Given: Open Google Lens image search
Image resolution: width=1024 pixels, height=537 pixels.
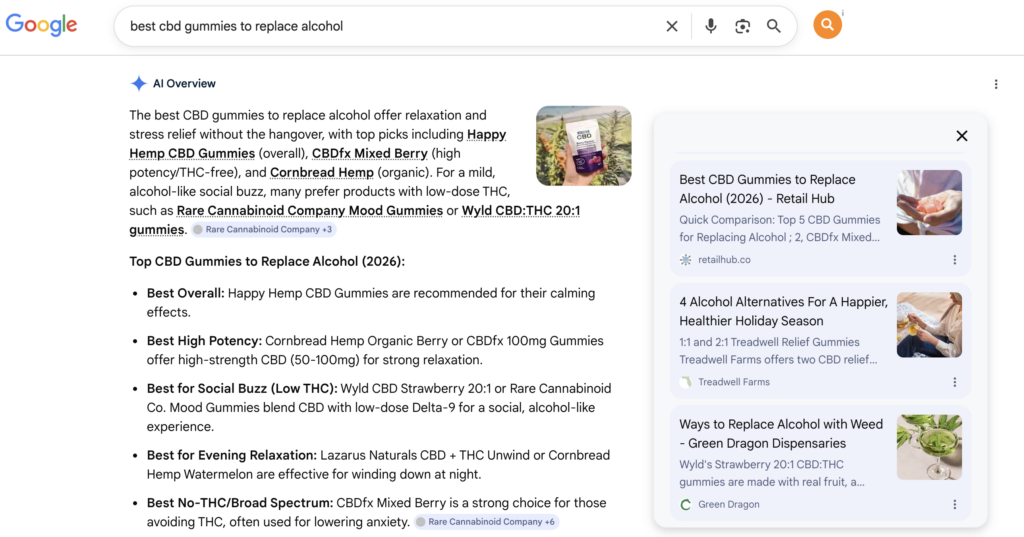Looking at the screenshot, I should coord(742,26).
